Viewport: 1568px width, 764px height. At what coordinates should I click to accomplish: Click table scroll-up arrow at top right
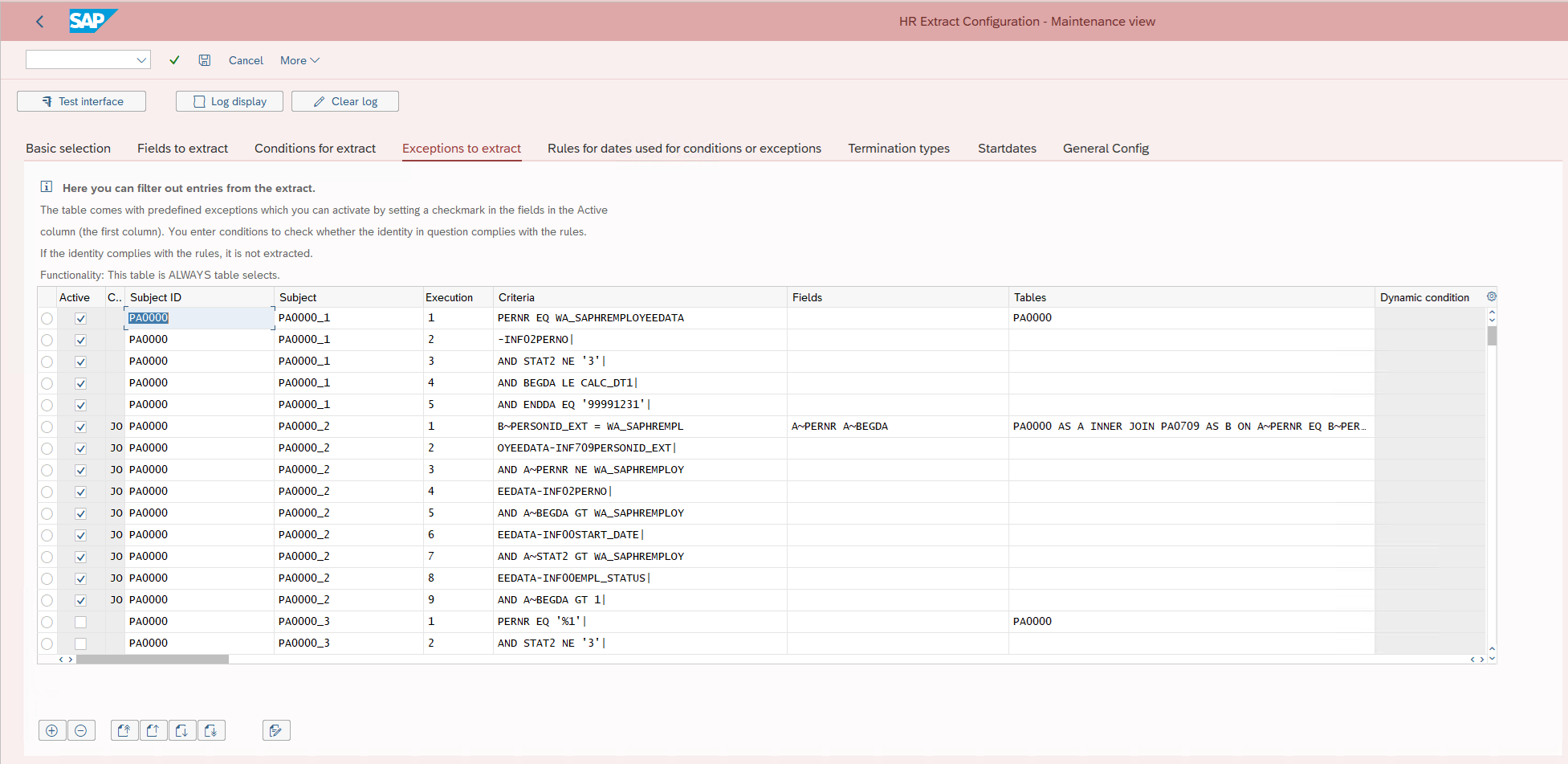(1492, 312)
